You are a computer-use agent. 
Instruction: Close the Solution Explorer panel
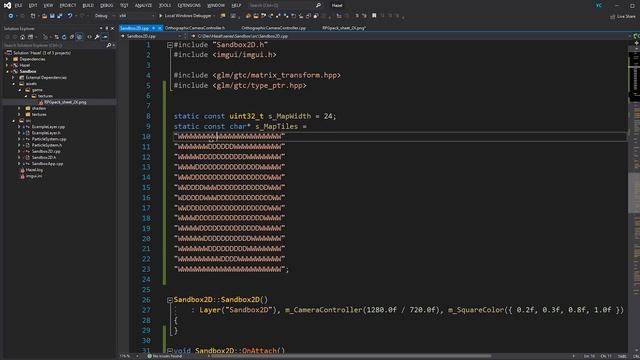(113, 29)
